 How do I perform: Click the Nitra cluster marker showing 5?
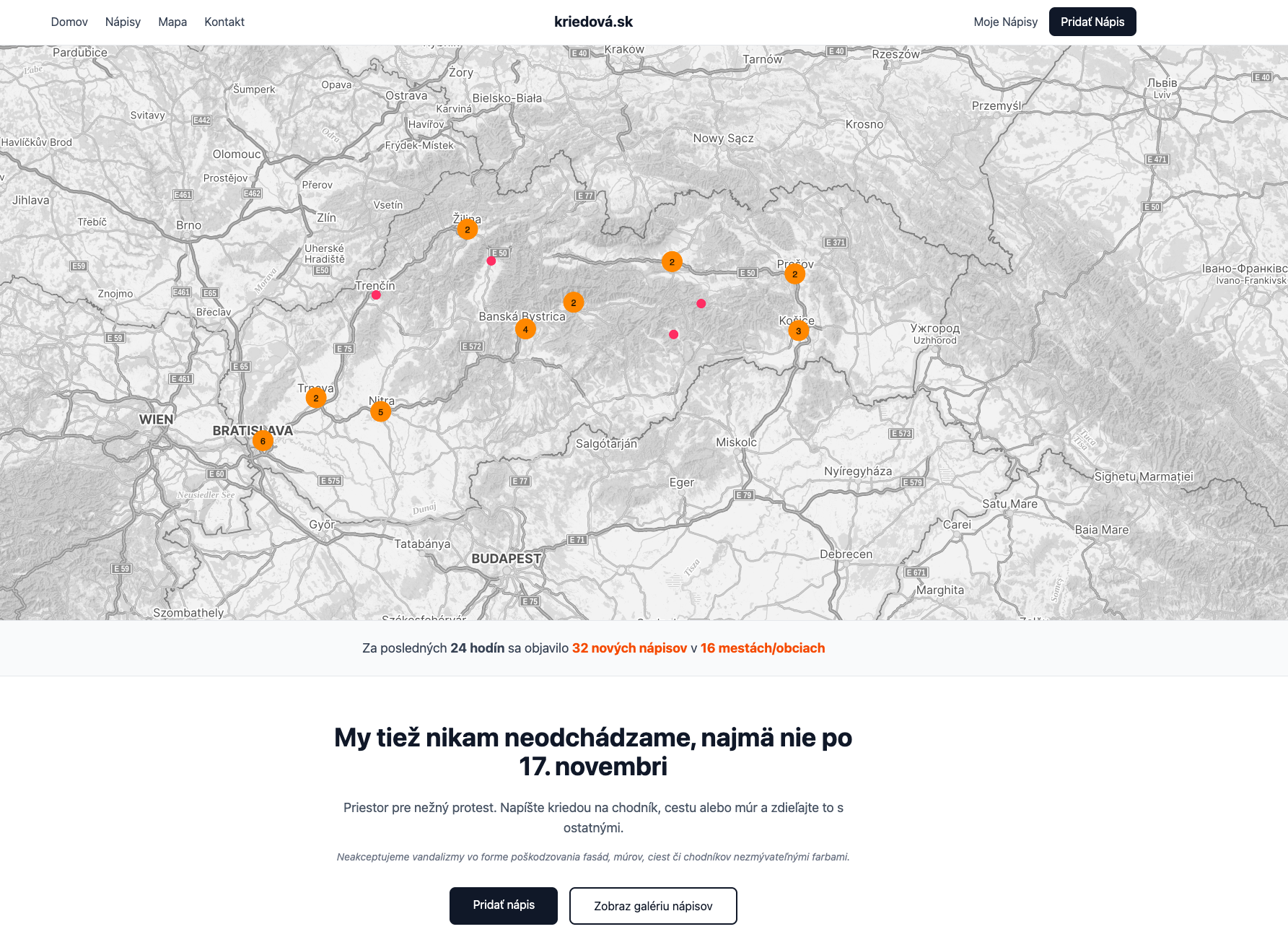(x=380, y=412)
